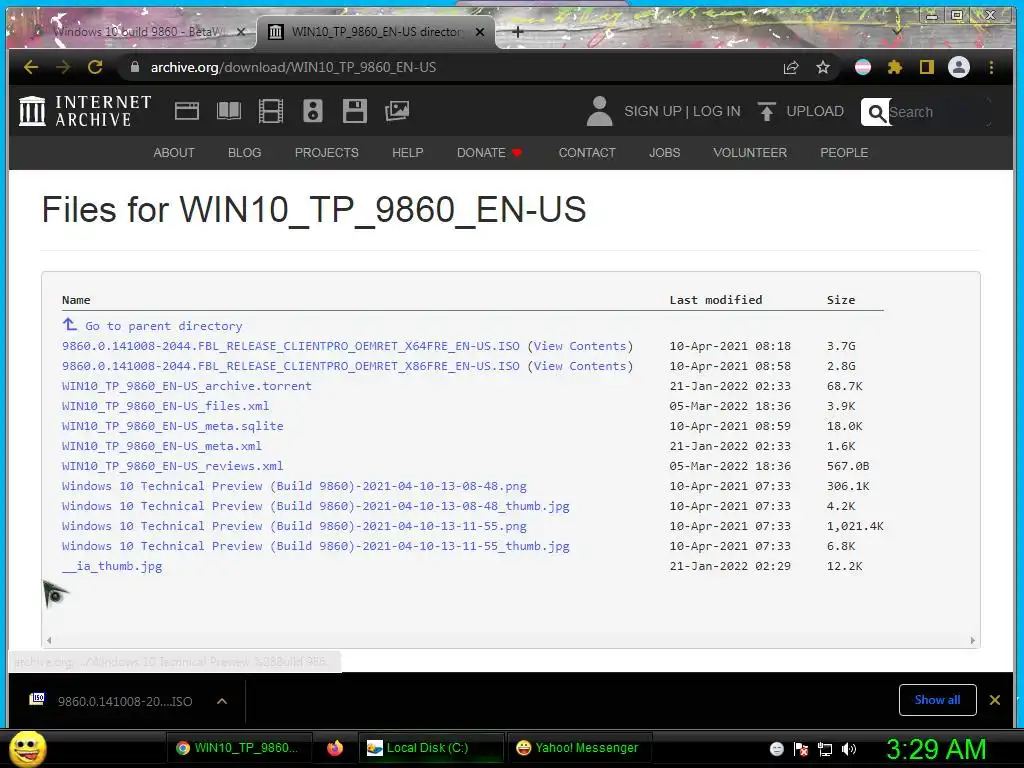Image resolution: width=1024 pixels, height=768 pixels.
Task: Open the CONTACT menu item
Action: [587, 153]
